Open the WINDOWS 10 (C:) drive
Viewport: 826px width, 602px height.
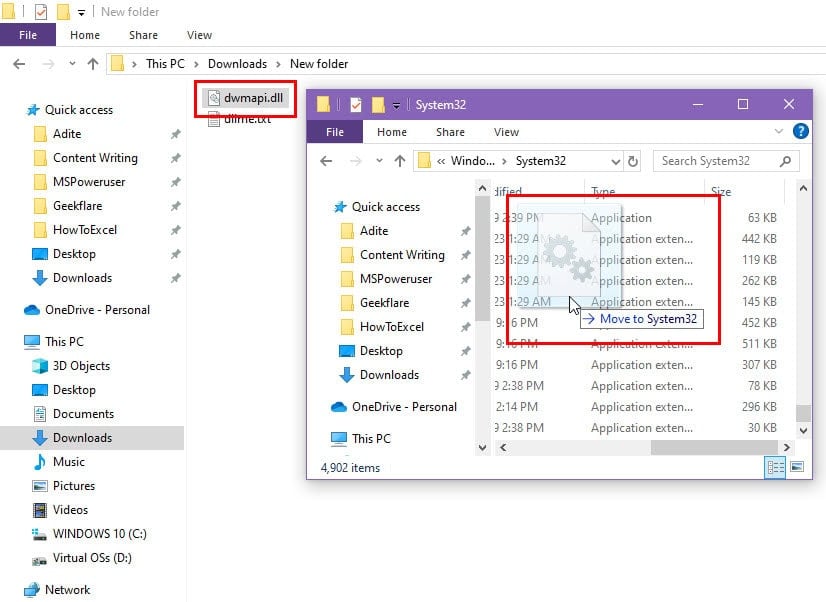tap(100, 534)
